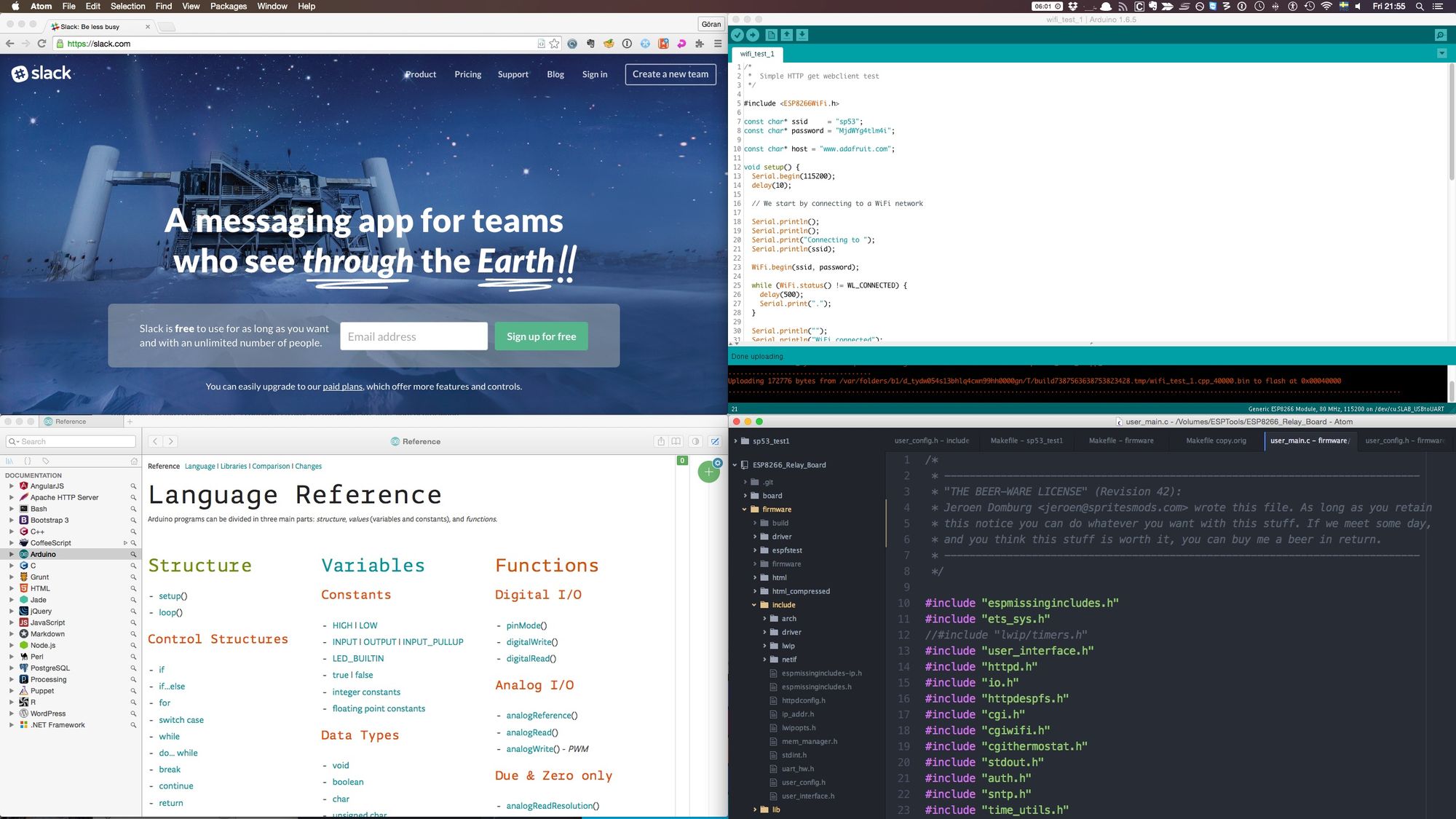Expand the Bootstrap 3 docset
This screenshot has height=819, width=1456.
click(11, 521)
